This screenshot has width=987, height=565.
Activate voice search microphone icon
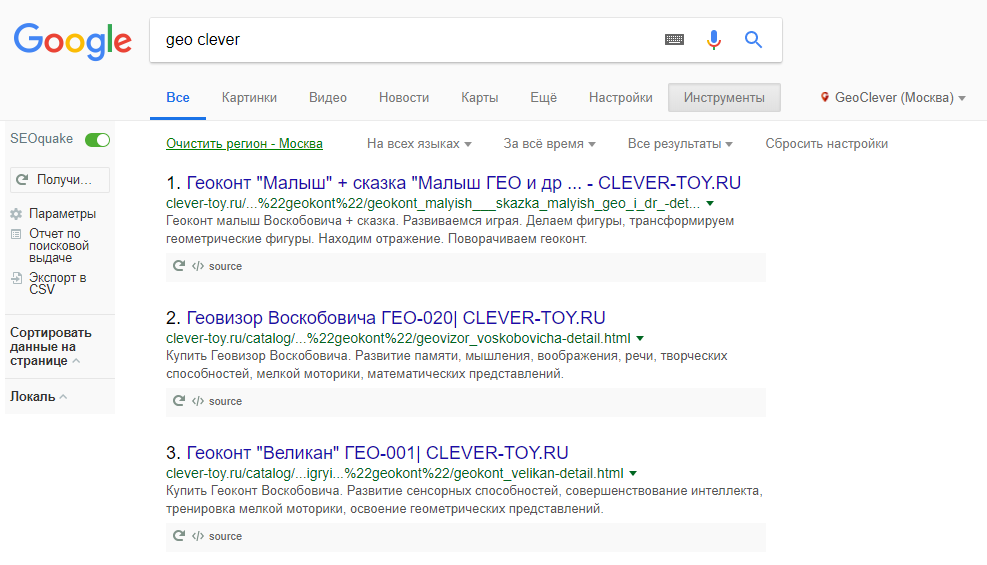[x=713, y=40]
